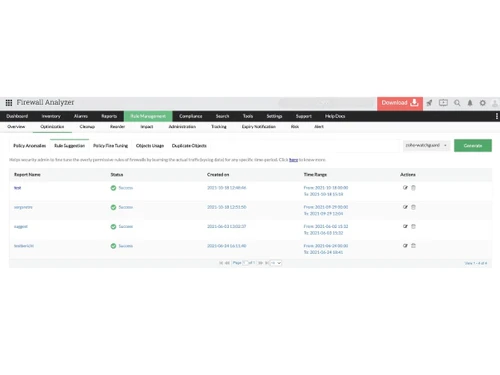Open the Support menu

pyautogui.click(x=304, y=116)
